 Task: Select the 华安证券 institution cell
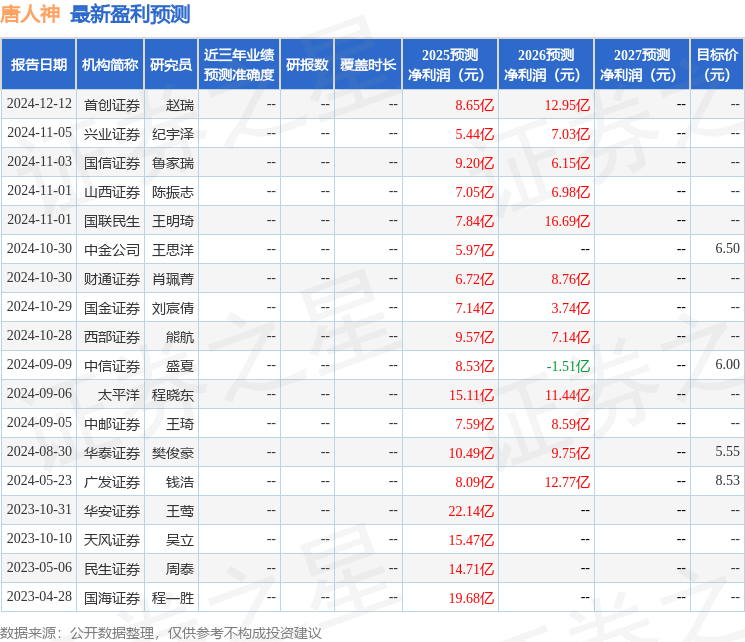pyautogui.click(x=112, y=511)
